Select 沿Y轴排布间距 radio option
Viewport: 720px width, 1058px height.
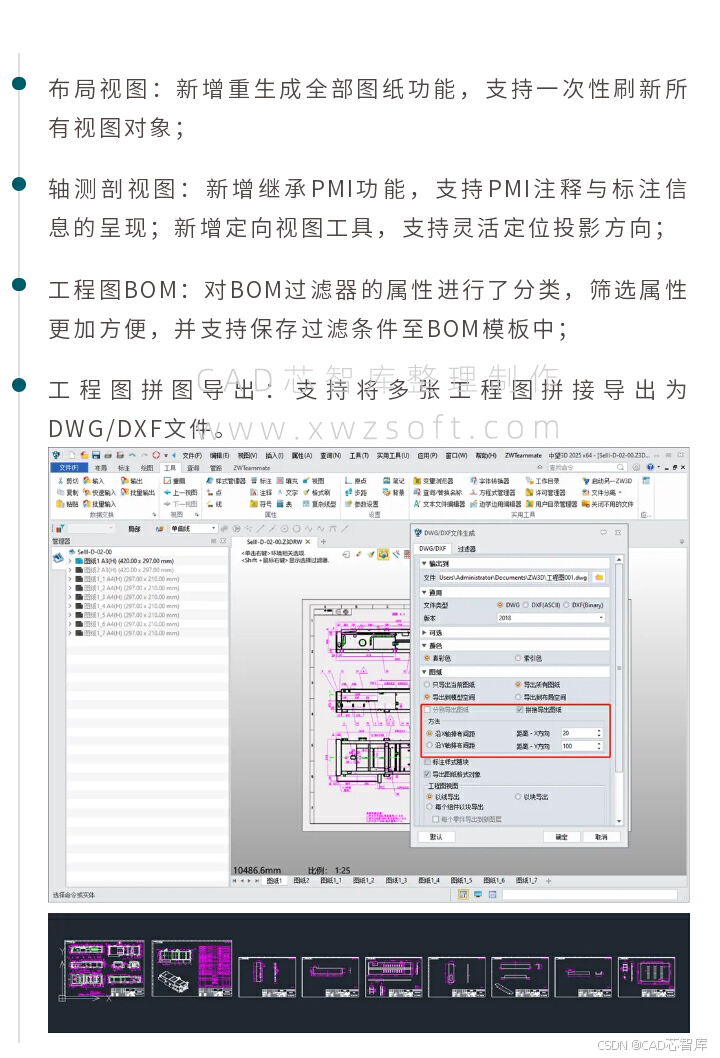(429, 746)
